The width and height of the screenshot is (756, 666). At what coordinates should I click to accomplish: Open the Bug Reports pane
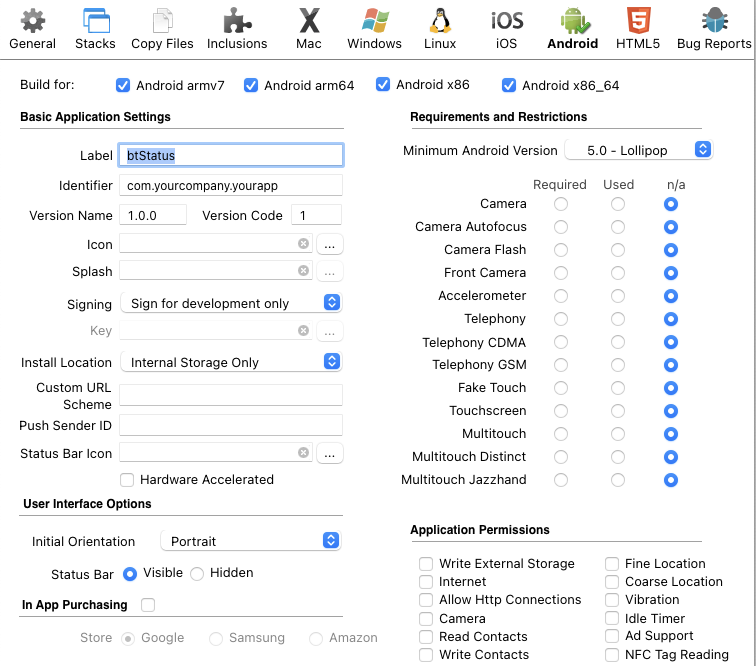click(x=713, y=28)
